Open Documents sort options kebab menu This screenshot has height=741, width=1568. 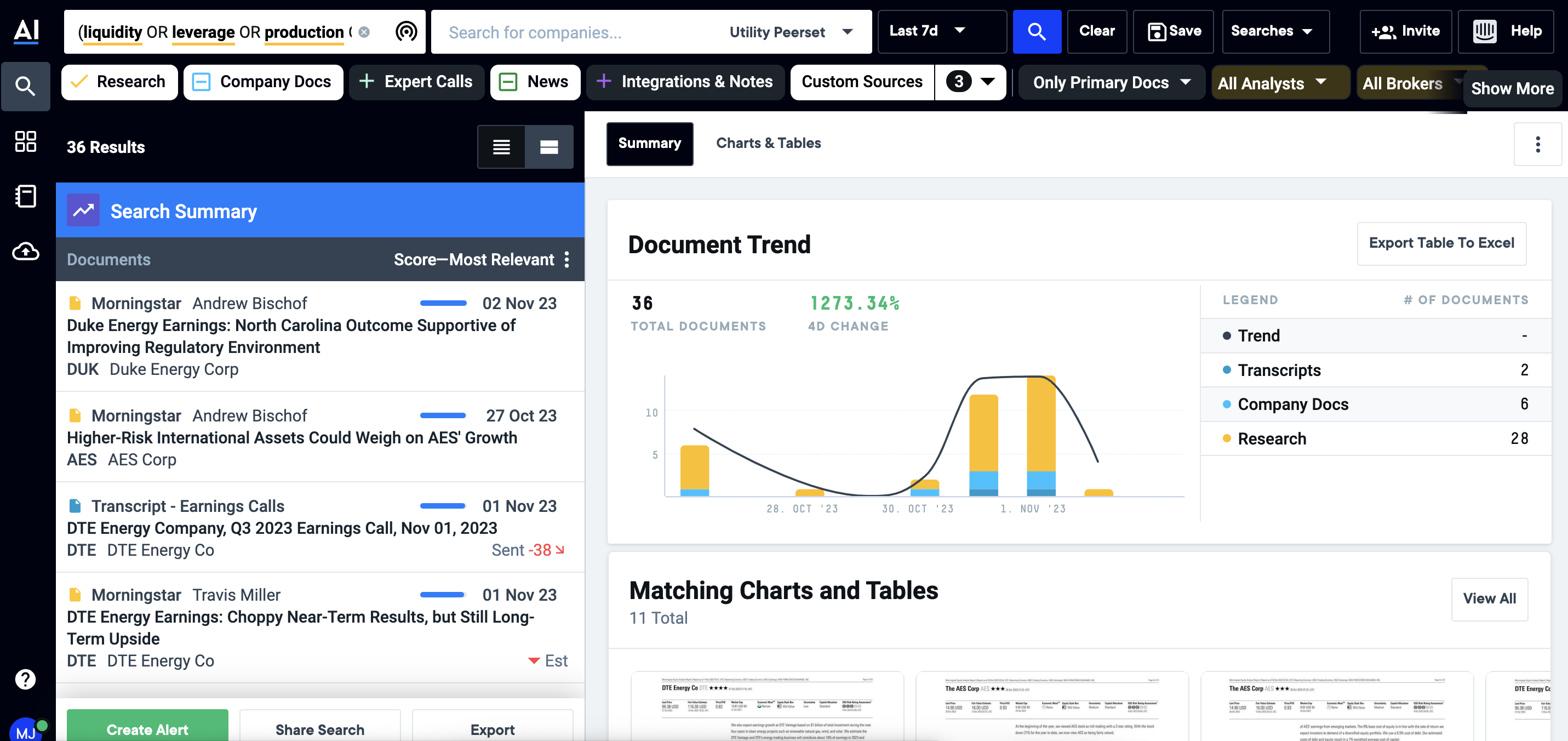(566, 259)
